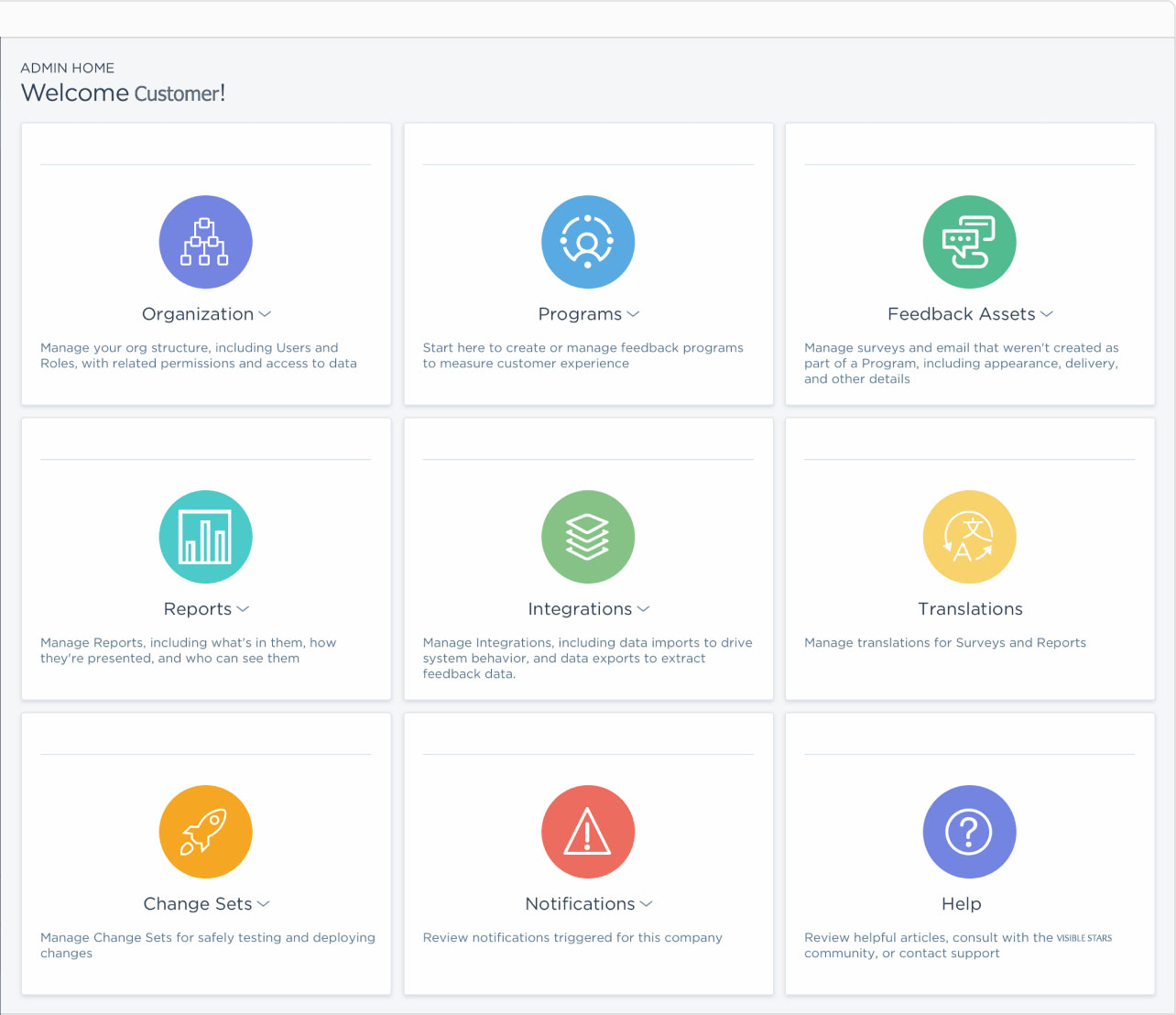Image resolution: width=1176 pixels, height=1015 pixels.
Task: Click the Help title link
Action: 961,904
